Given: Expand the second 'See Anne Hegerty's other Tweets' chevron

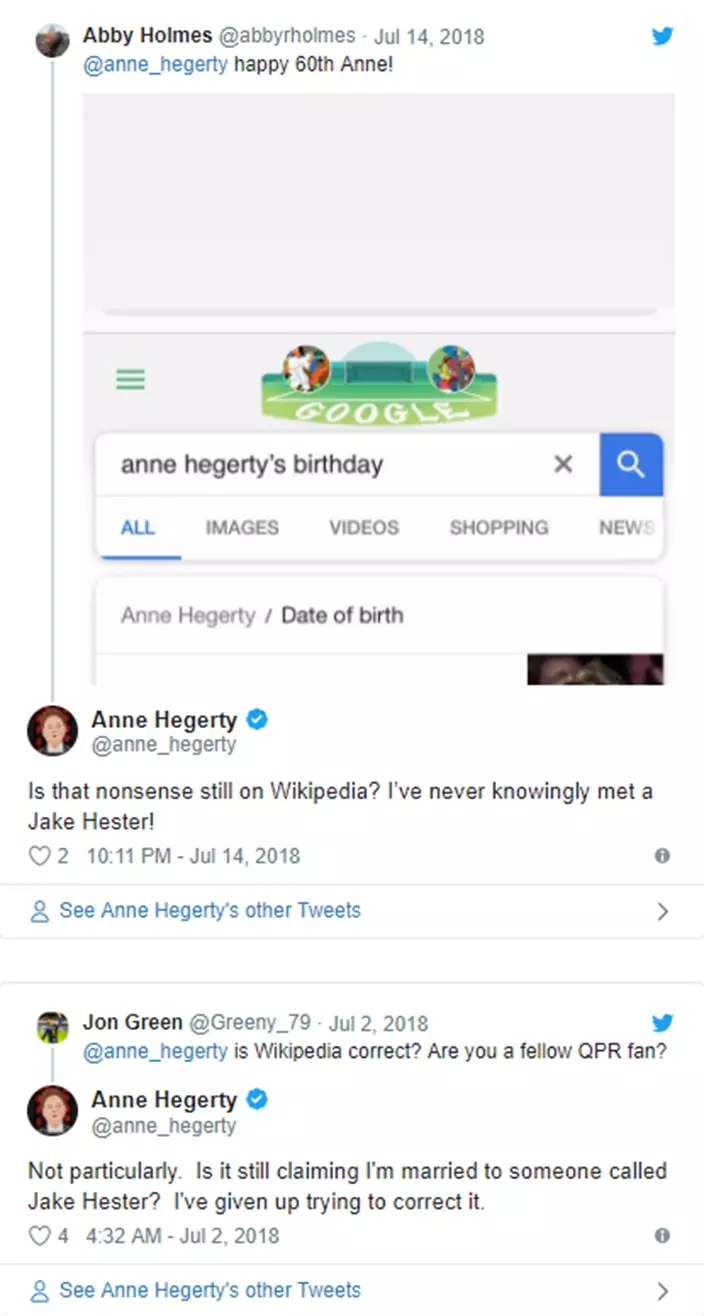Looking at the screenshot, I should (x=662, y=1291).
